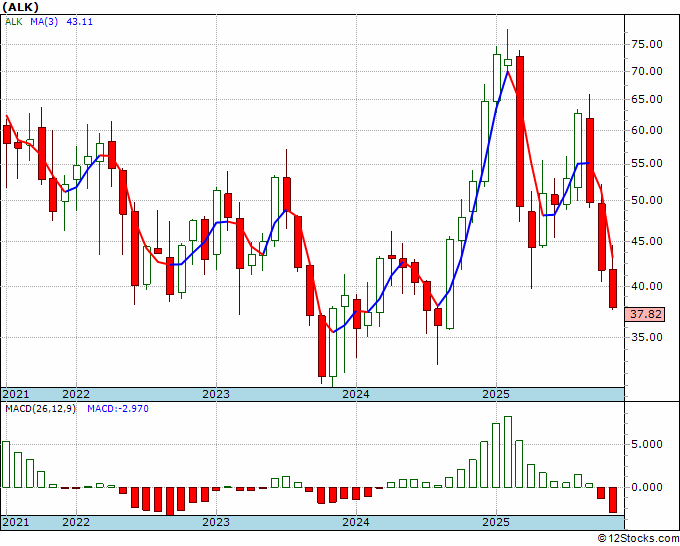This screenshot has height=546, width=680.
Task: Click the 2025 label on price chart axis
Action: pos(496,394)
